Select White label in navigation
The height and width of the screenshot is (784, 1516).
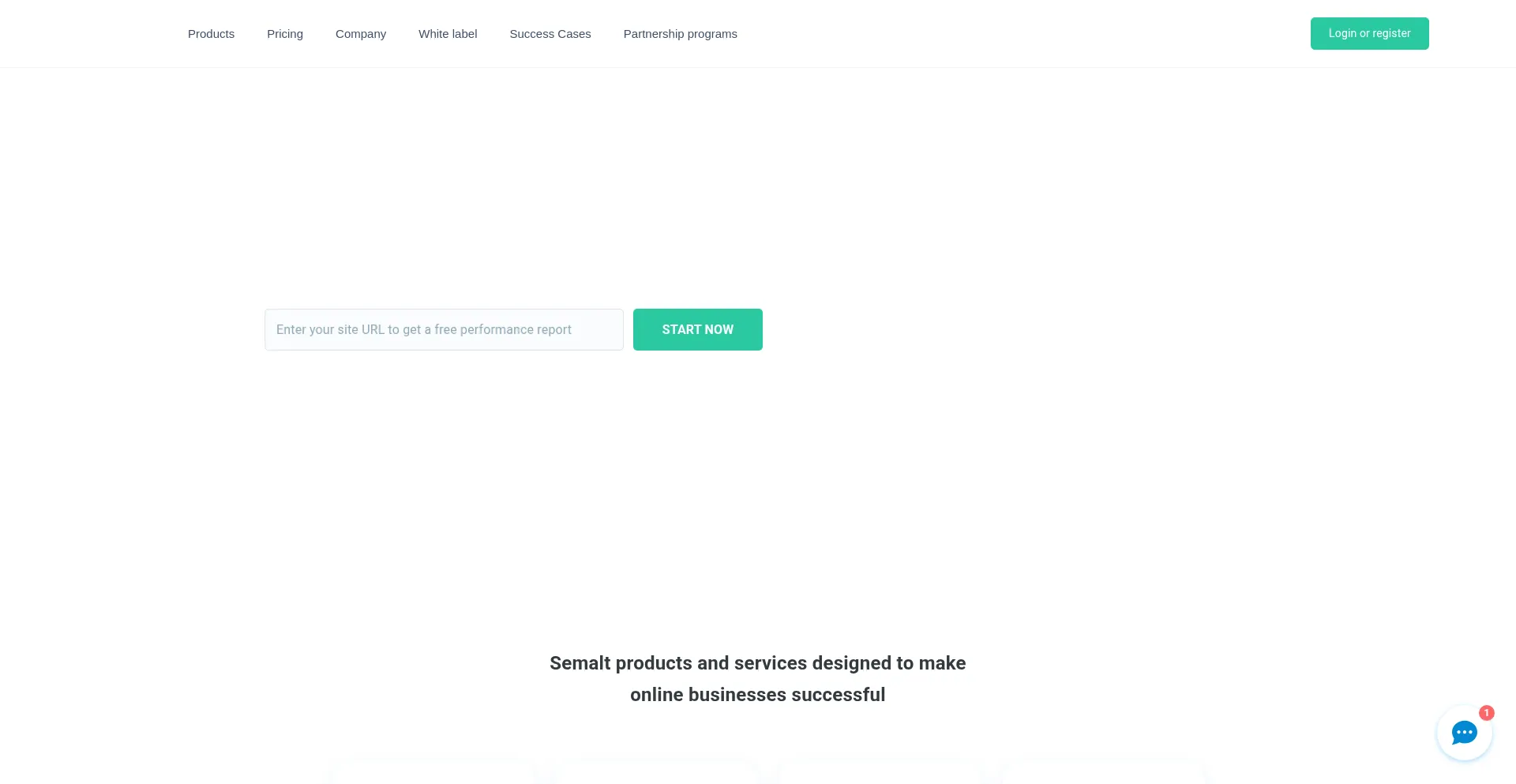point(448,34)
